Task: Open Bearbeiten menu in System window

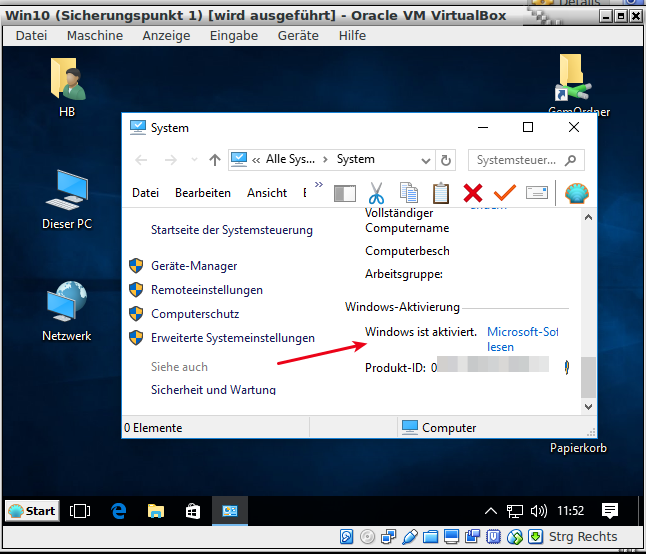Action: (203, 193)
